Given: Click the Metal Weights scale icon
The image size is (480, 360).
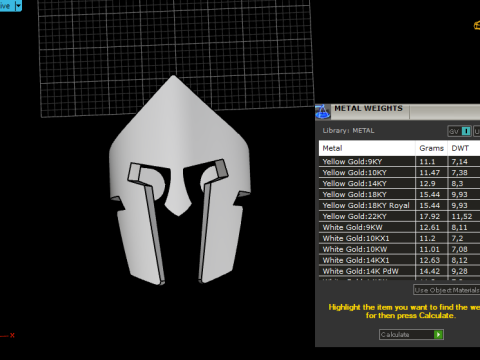Looking at the screenshot, I should pyautogui.click(x=322, y=112).
